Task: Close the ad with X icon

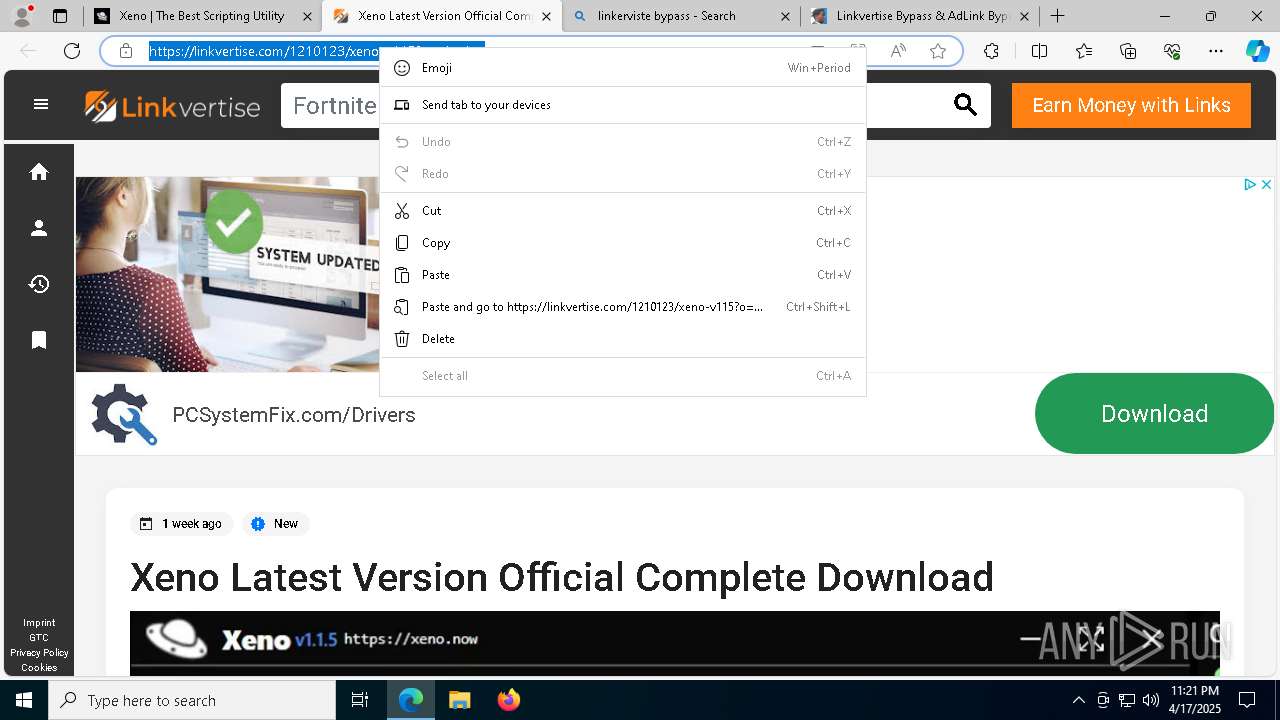Action: pyautogui.click(x=1265, y=184)
